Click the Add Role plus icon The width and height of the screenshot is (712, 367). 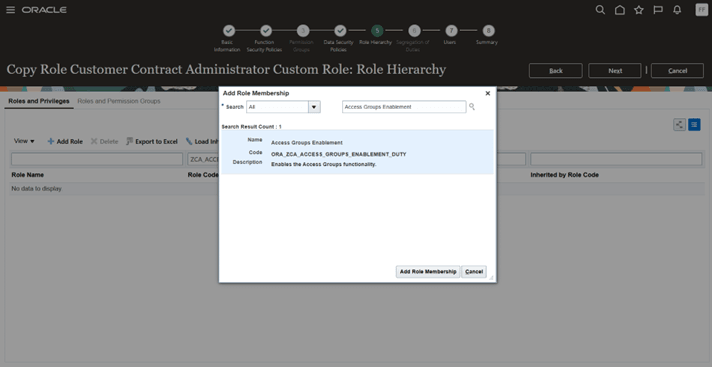coord(51,142)
